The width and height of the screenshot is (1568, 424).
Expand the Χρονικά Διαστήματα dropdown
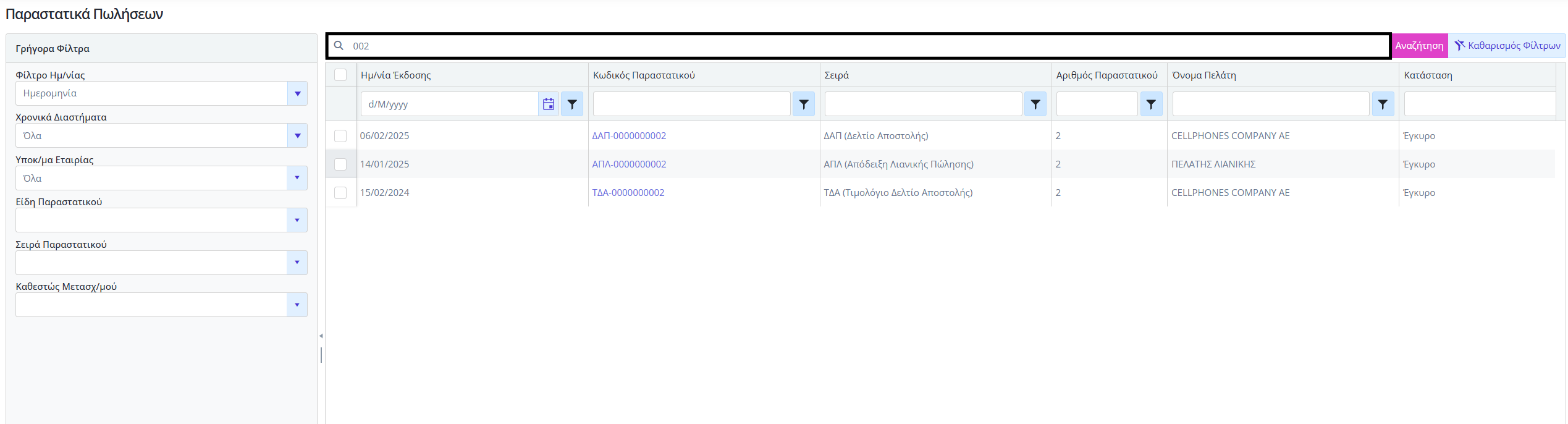click(297, 135)
